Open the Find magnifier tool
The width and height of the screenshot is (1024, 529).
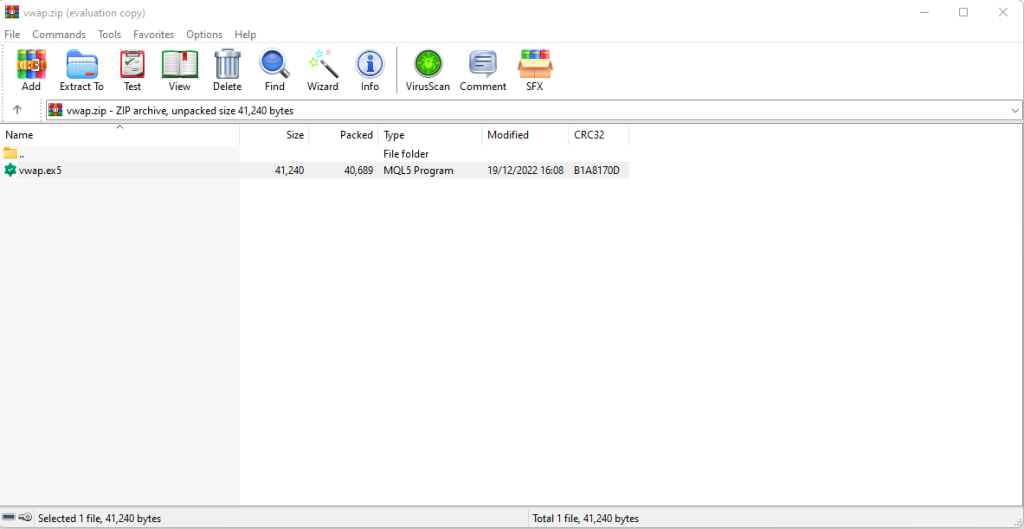point(274,70)
